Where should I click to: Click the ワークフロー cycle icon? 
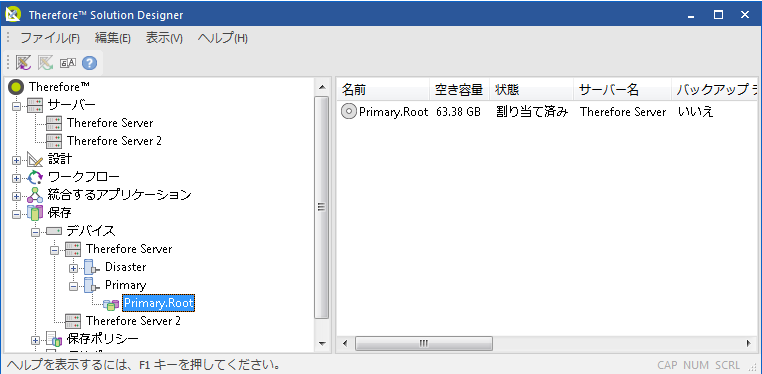click(x=35, y=177)
